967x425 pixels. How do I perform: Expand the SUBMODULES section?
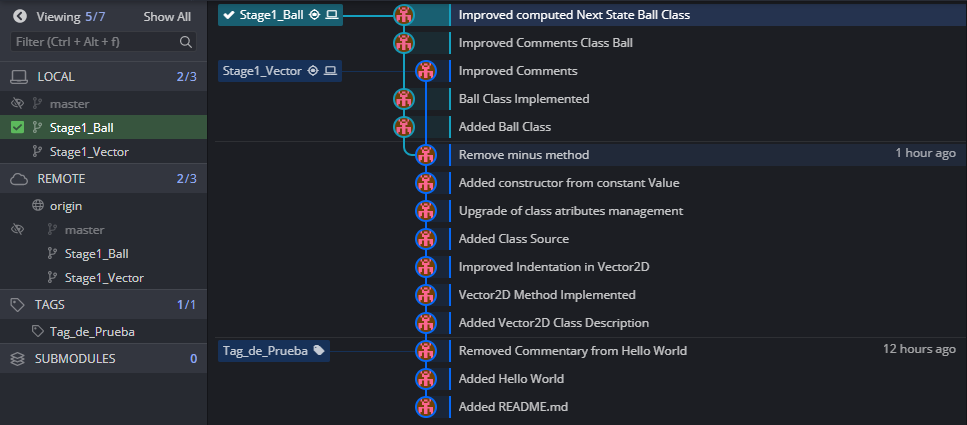[x=75, y=358]
